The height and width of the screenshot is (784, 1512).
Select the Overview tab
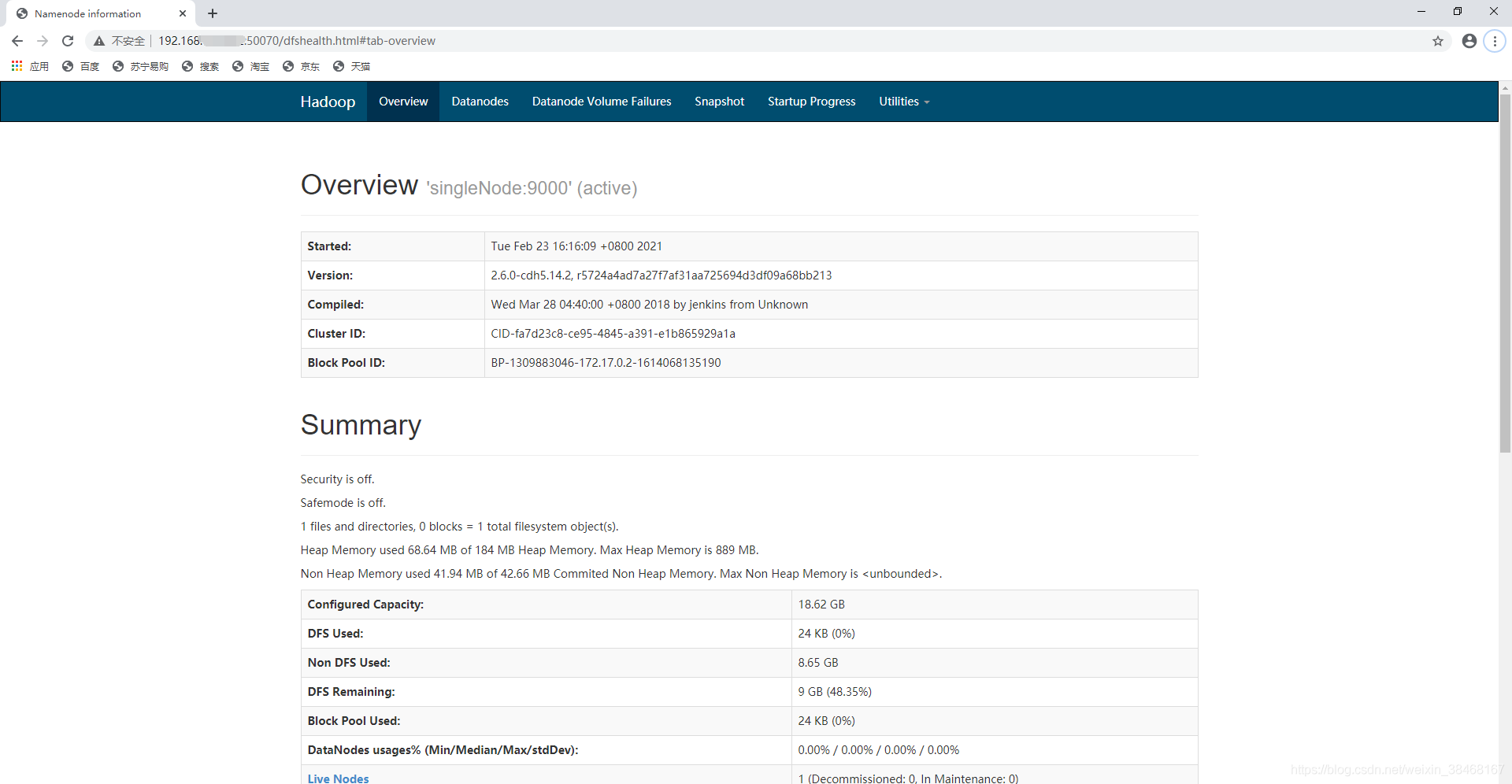click(x=403, y=102)
